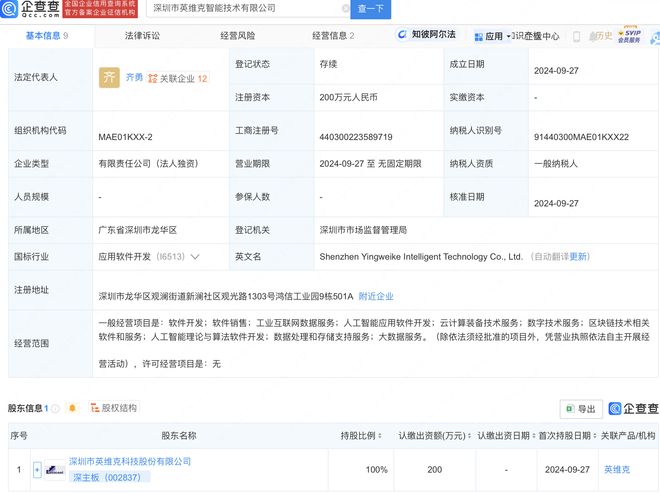Image resolution: width=660 pixels, height=493 pixels.
Task: Select registration number 440300223589719
Action: [x=356, y=137]
